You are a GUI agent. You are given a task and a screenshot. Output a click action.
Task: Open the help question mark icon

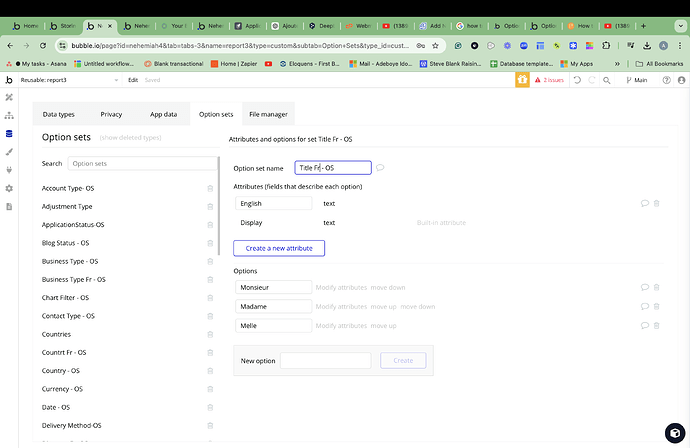(667, 80)
